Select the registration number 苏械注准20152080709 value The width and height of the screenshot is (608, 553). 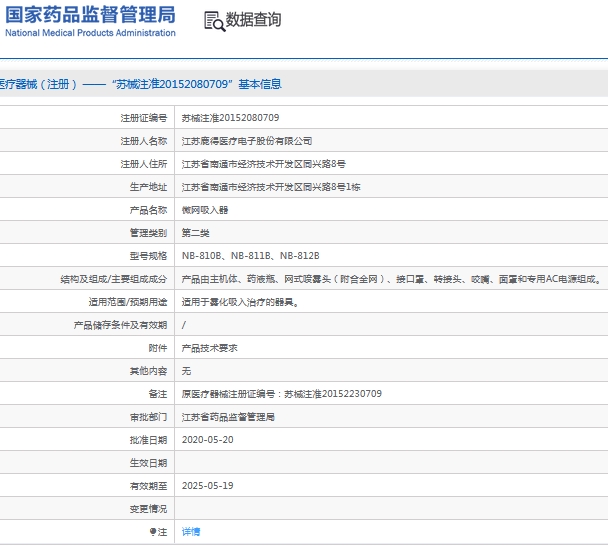(230, 118)
